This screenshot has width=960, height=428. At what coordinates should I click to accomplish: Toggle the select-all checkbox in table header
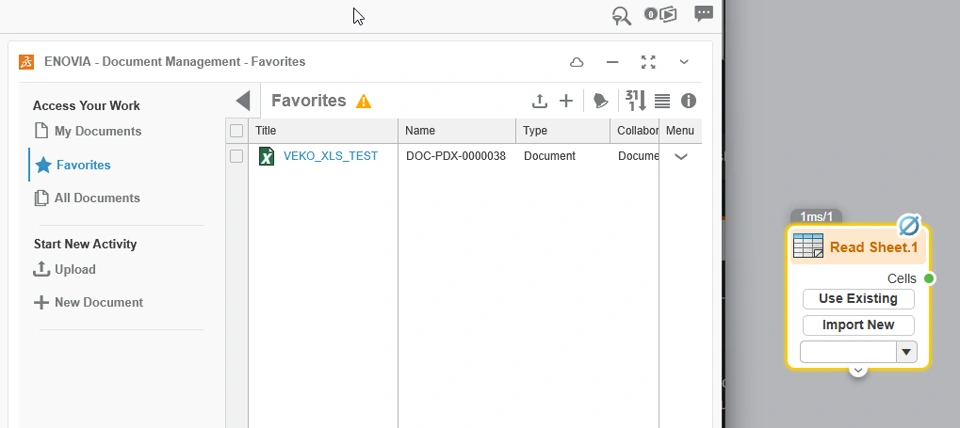tap(237, 131)
